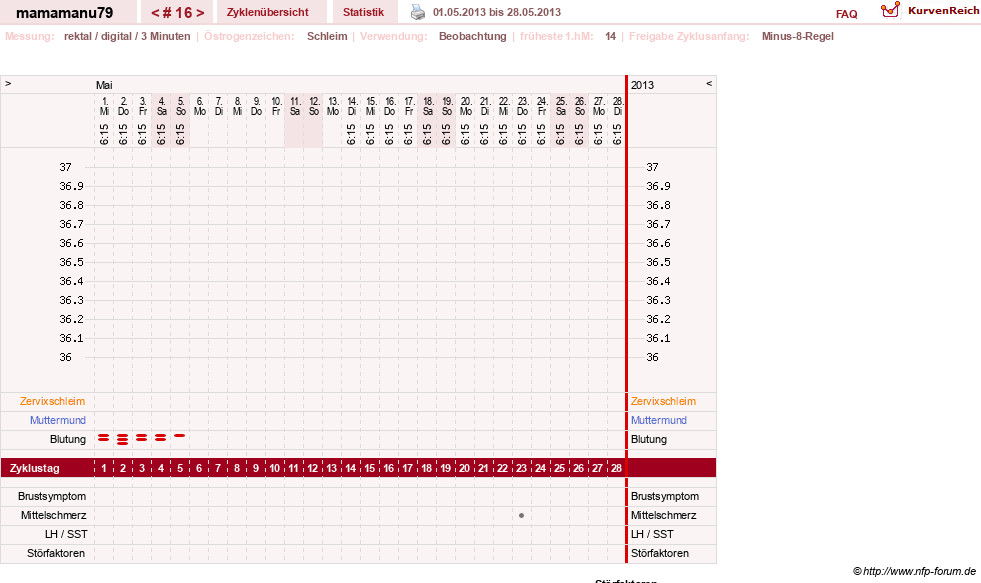The width and height of the screenshot is (981, 583).
Task: Click the right LH / SST label
Action: tap(652, 534)
